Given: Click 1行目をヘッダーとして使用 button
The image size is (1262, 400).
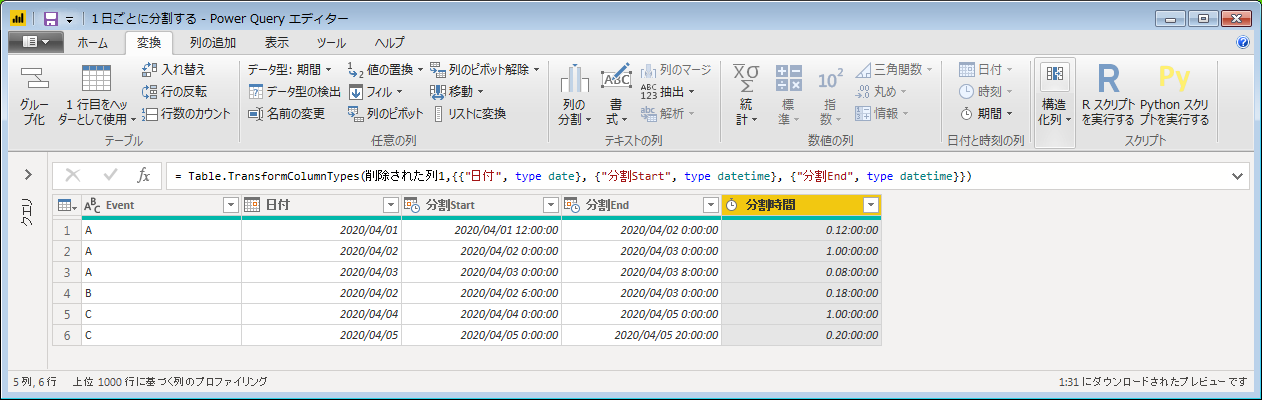Looking at the screenshot, I should 97,96.
